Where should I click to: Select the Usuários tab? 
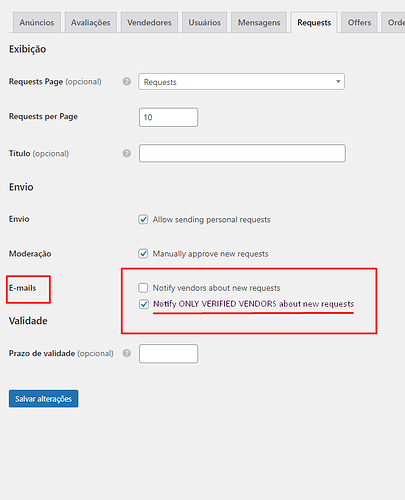205,22
